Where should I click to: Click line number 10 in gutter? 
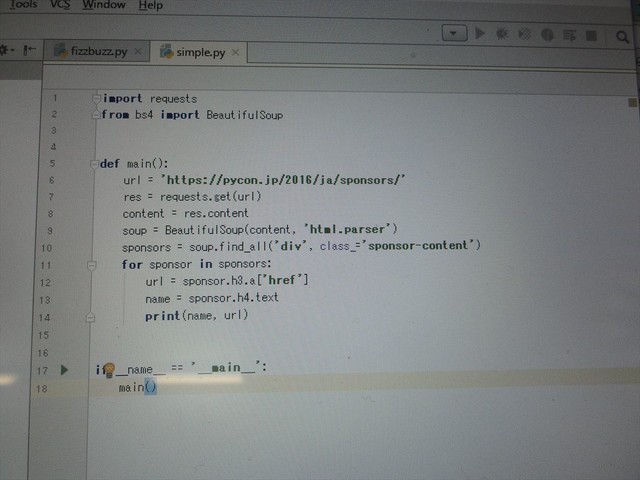point(47,248)
